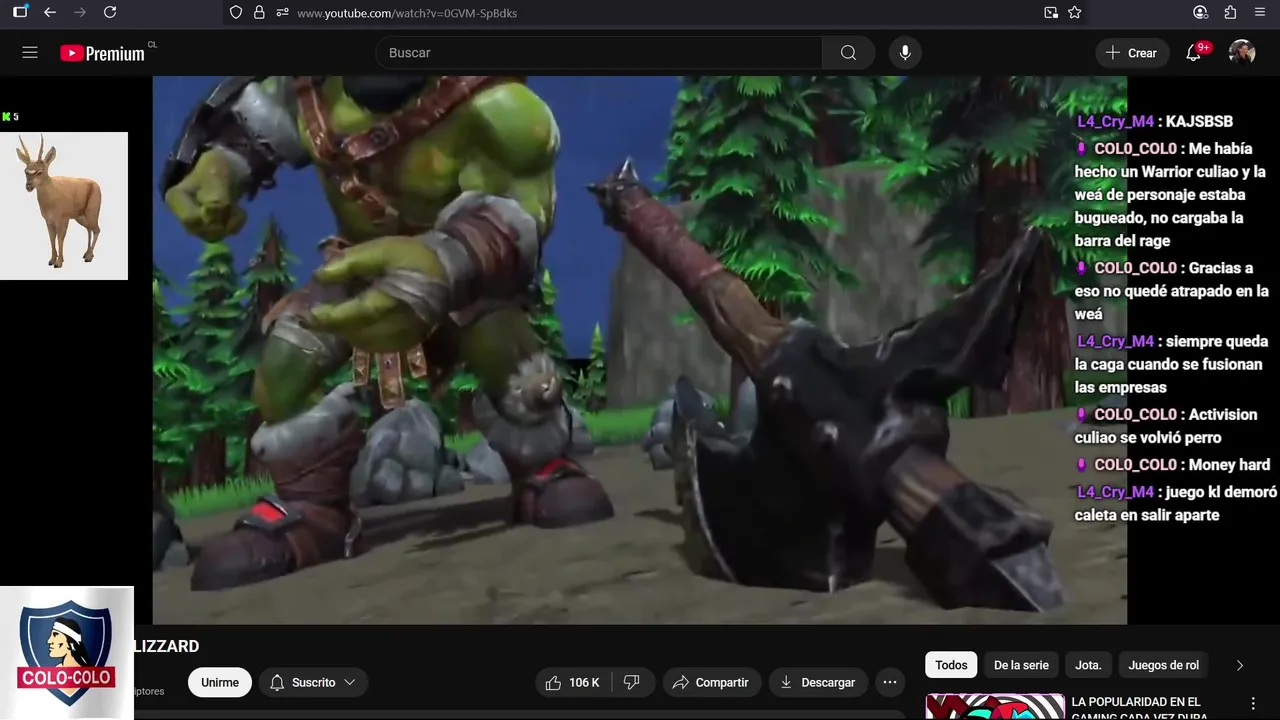This screenshot has width=1280, height=720.
Task: Open the account avatar menu
Action: coord(1242,53)
